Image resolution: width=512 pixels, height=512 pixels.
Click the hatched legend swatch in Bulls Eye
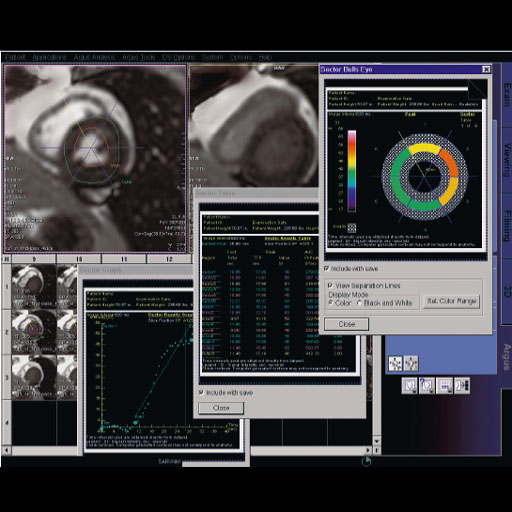pos(352,228)
